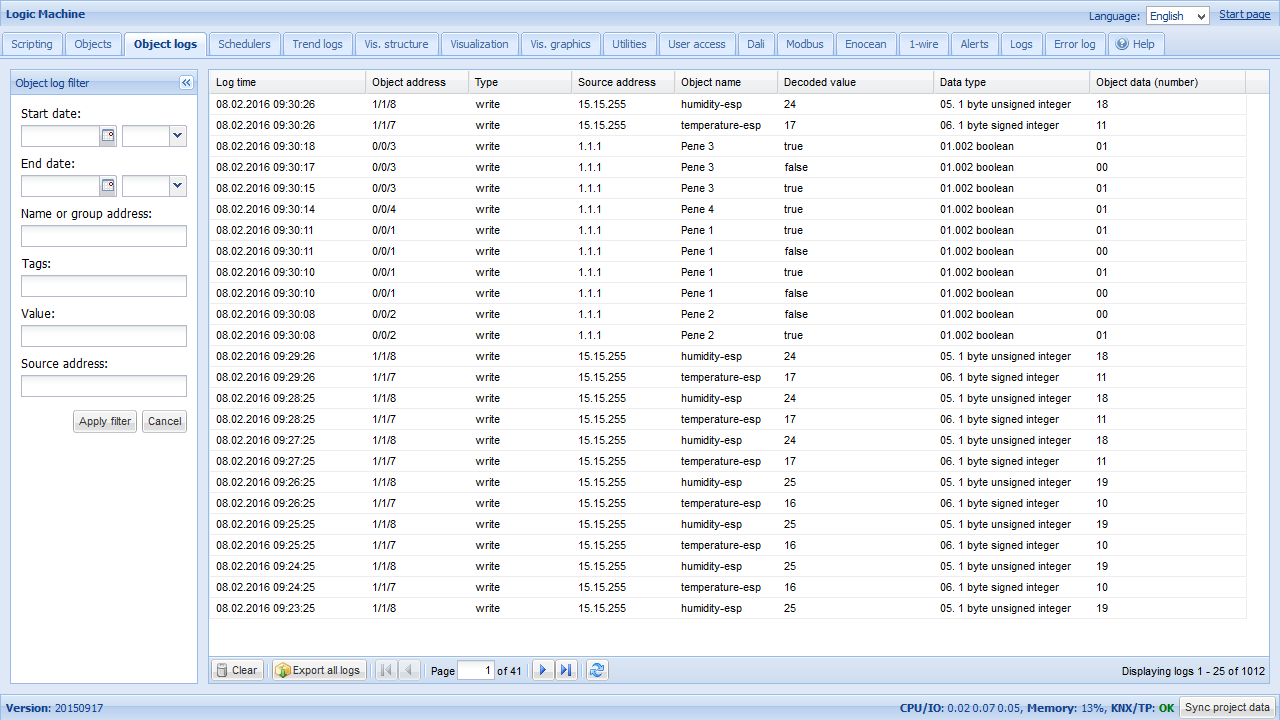This screenshot has height=720, width=1280.
Task: Sort by the Source address column header
Action: pyautogui.click(x=623, y=82)
